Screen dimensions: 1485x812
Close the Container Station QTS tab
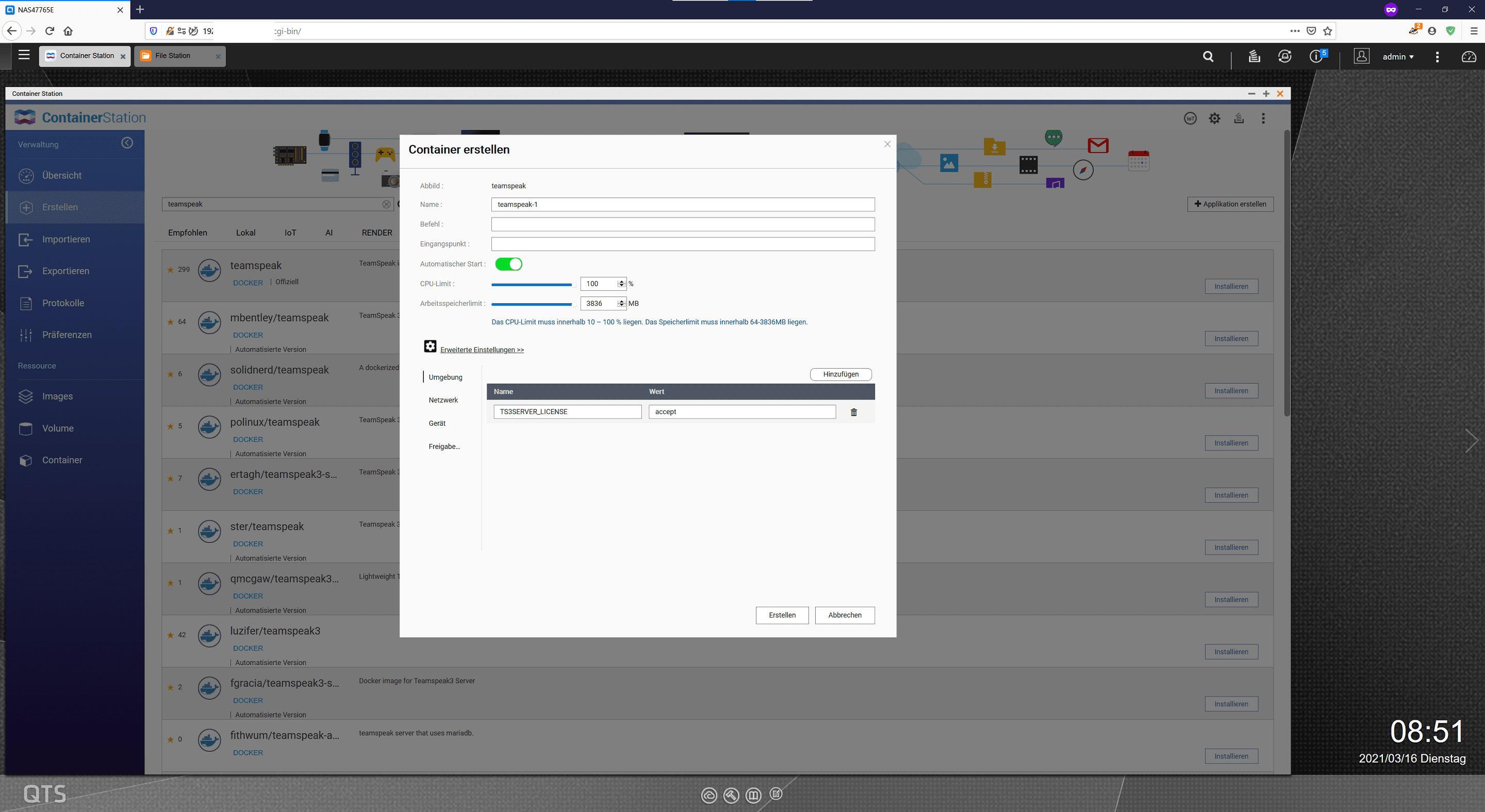tap(123, 57)
